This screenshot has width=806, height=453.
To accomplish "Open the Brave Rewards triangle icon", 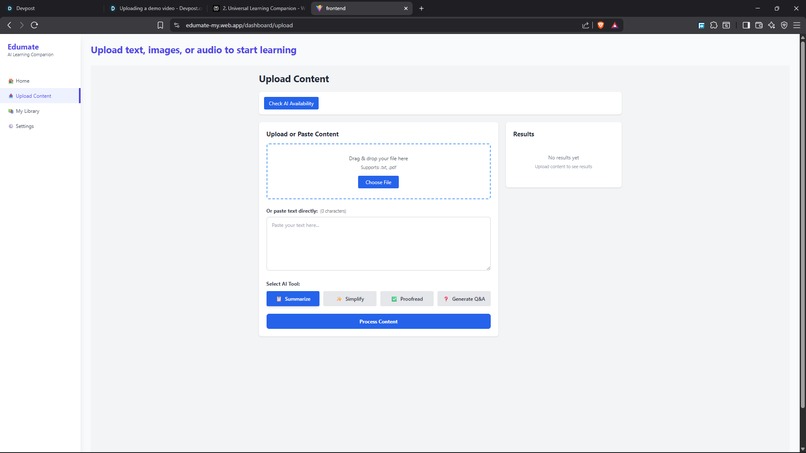I will tap(615, 25).
